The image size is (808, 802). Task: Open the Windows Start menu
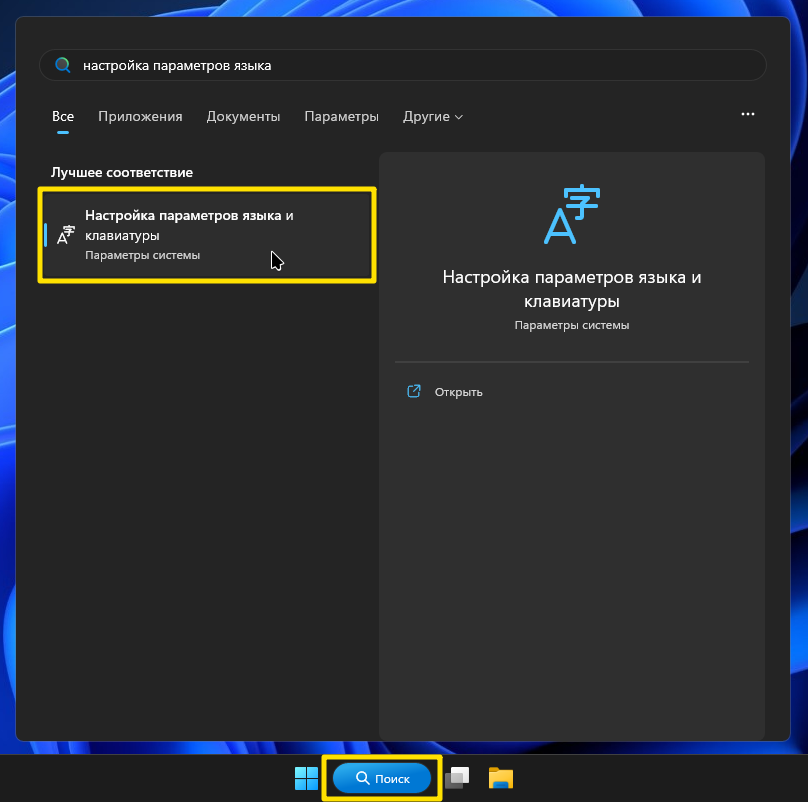coord(306,778)
